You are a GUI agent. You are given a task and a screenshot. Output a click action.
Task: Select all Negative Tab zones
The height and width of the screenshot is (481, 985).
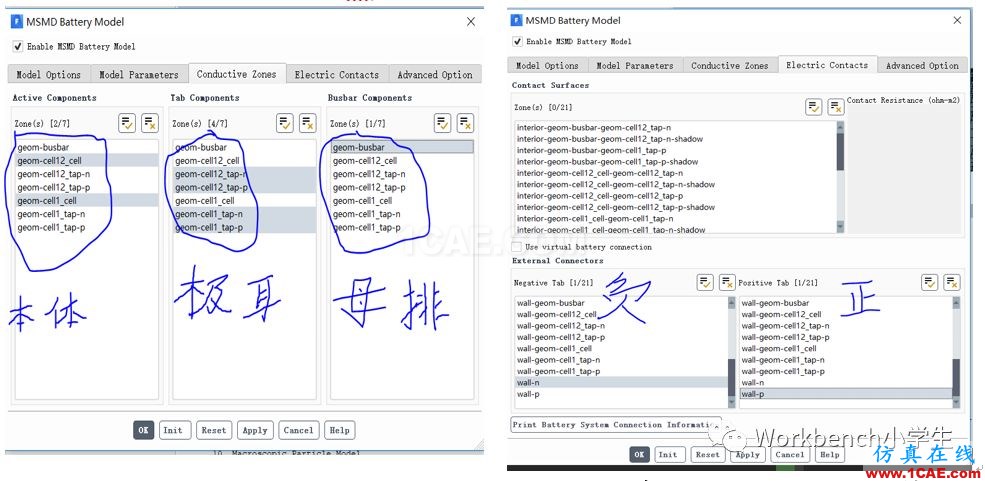tap(705, 283)
